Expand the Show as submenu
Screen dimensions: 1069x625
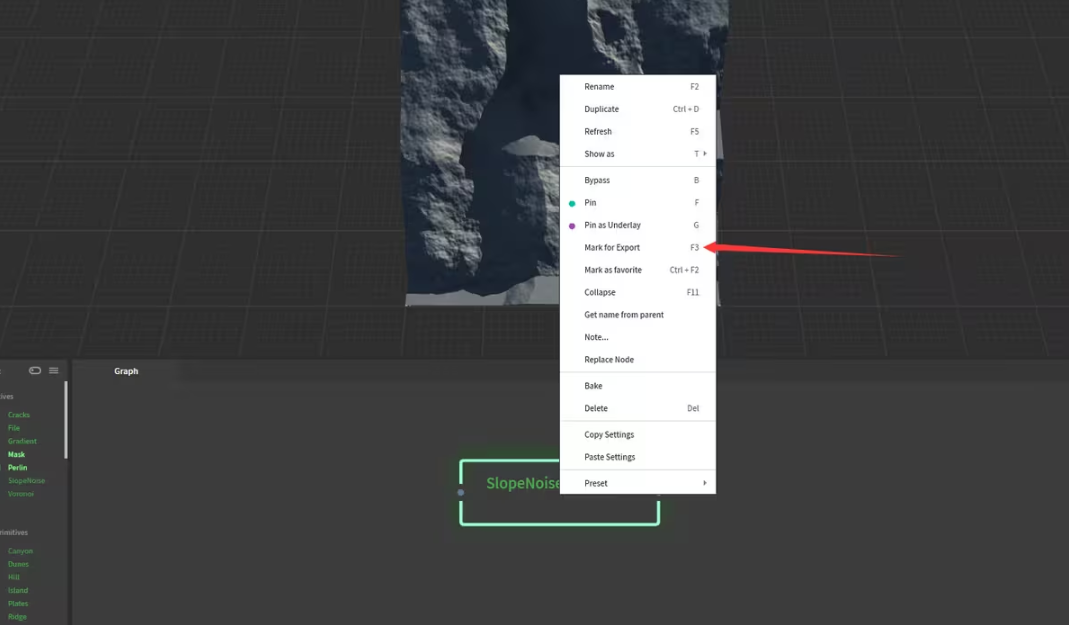(704, 154)
